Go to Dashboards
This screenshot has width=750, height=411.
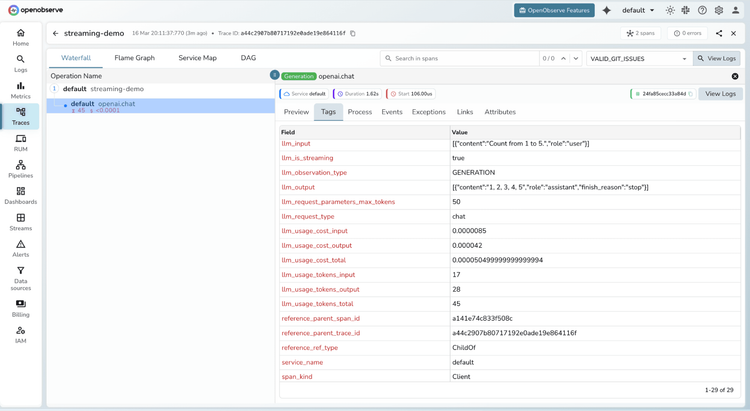click(21, 196)
